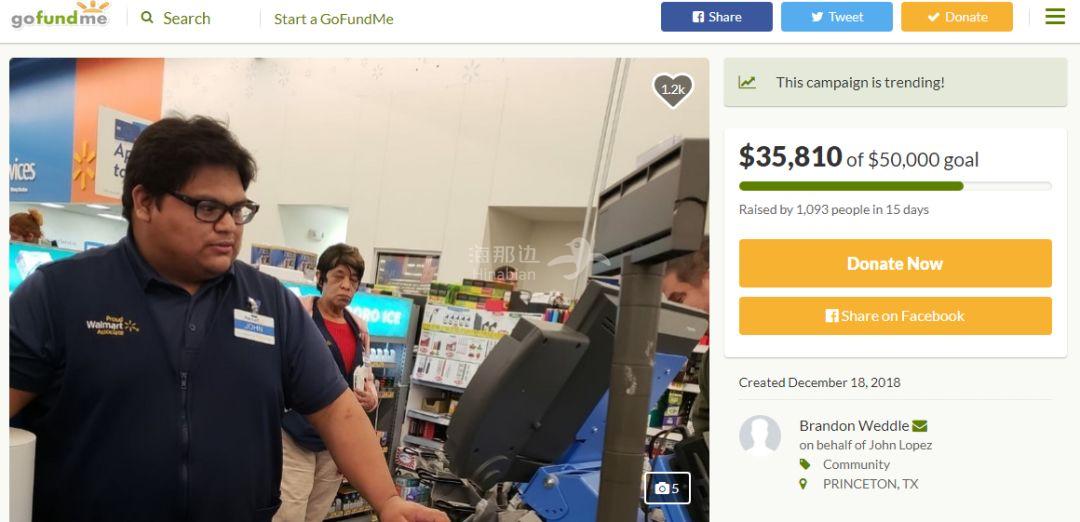Open the hamburger menu icon
The height and width of the screenshot is (522, 1080).
pyautogui.click(x=1055, y=17)
